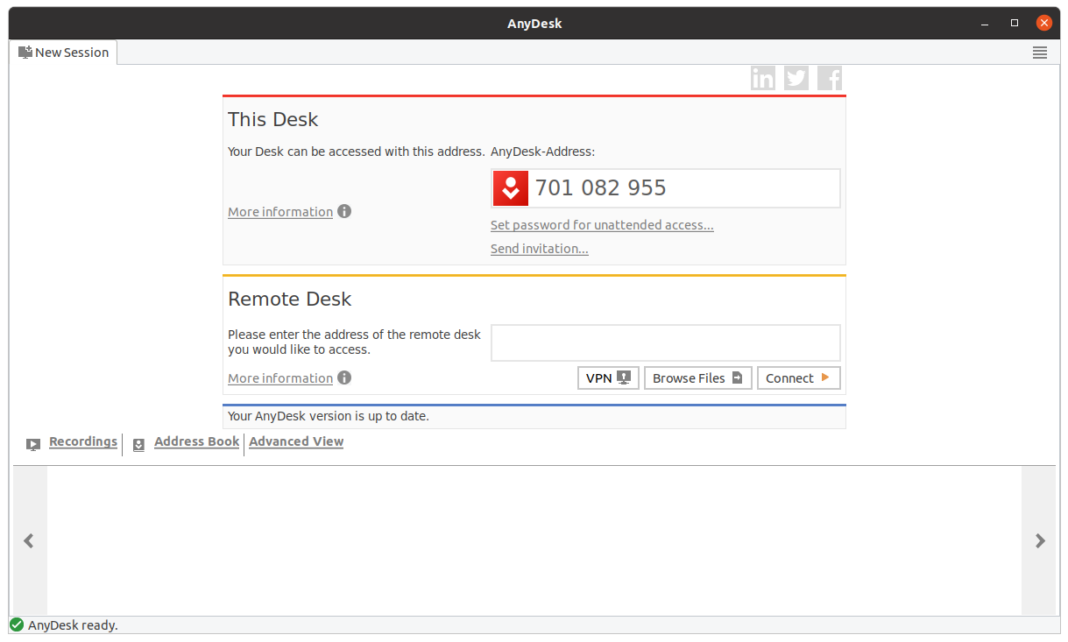This screenshot has height=642, width=1068.
Task: Open the AnyDesk hamburger menu
Action: coord(1039,52)
